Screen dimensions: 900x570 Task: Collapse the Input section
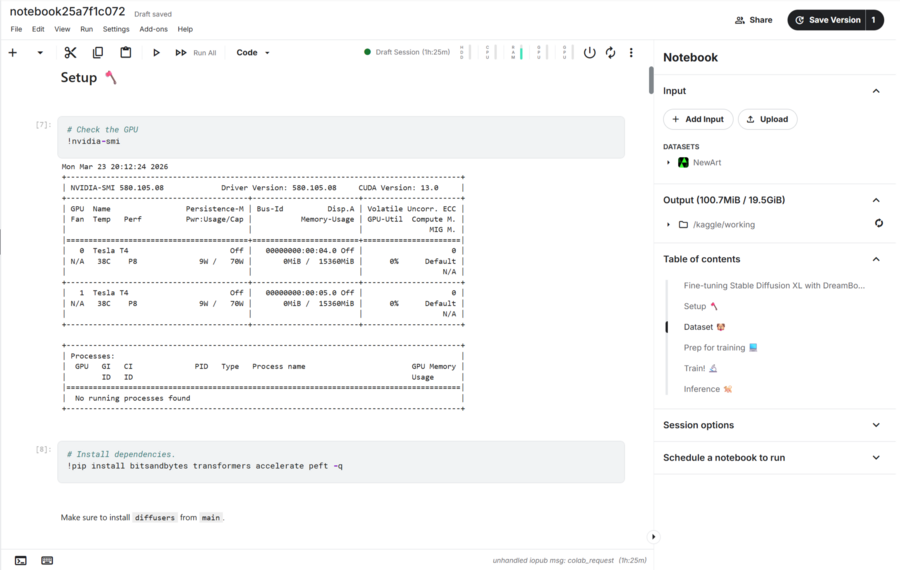point(876,91)
